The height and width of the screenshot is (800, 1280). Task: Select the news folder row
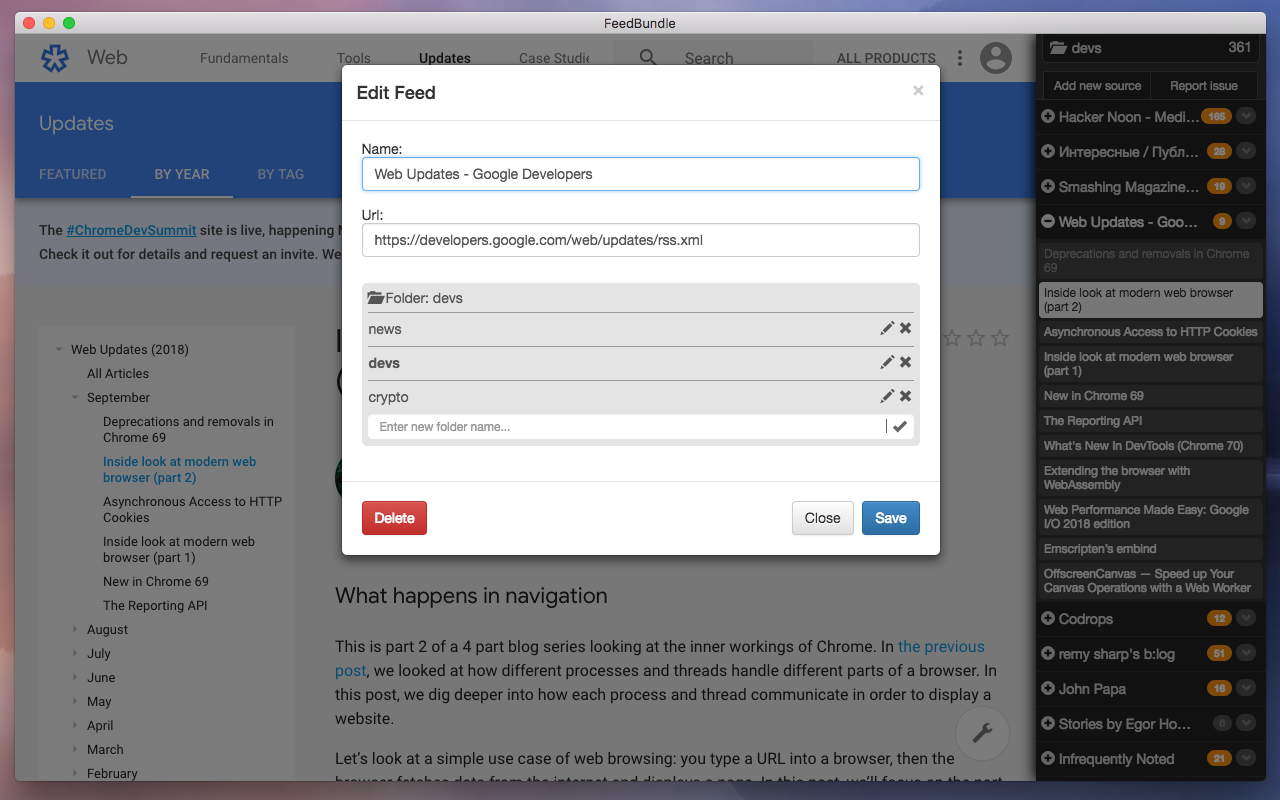pyautogui.click(x=641, y=329)
